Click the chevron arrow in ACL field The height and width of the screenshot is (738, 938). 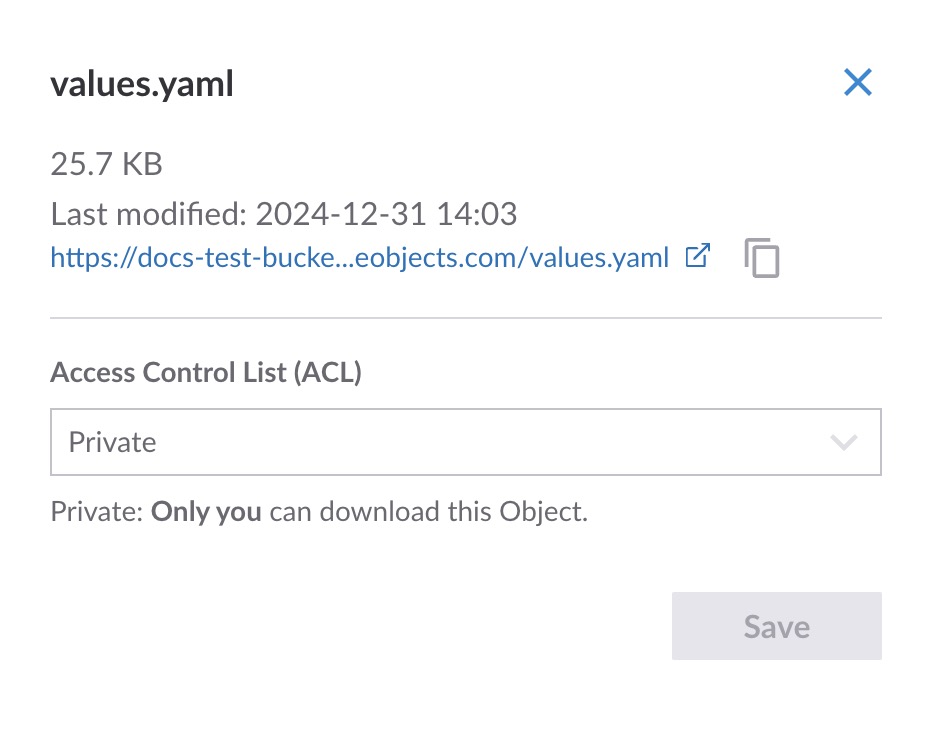point(844,442)
